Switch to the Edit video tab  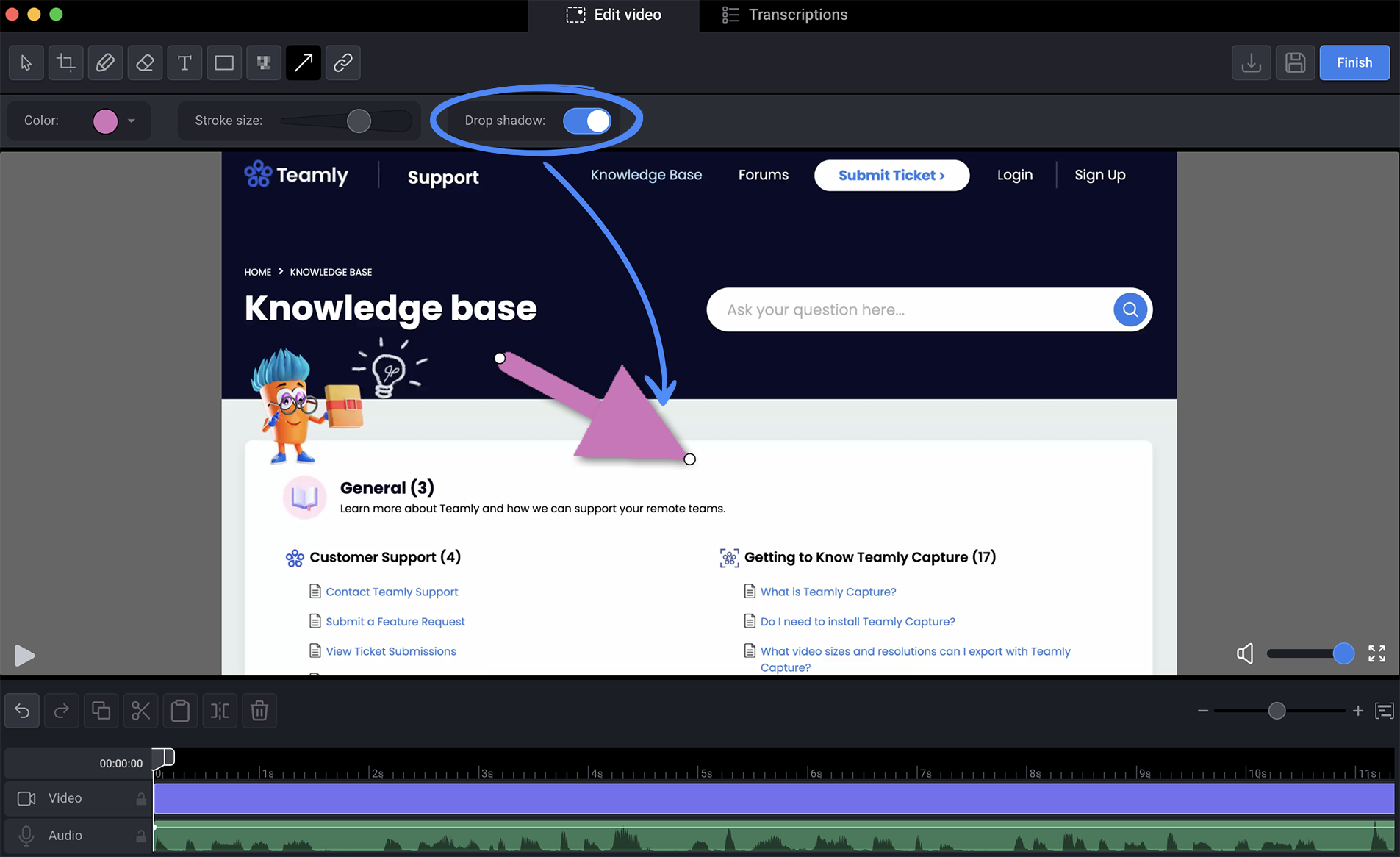tap(614, 15)
